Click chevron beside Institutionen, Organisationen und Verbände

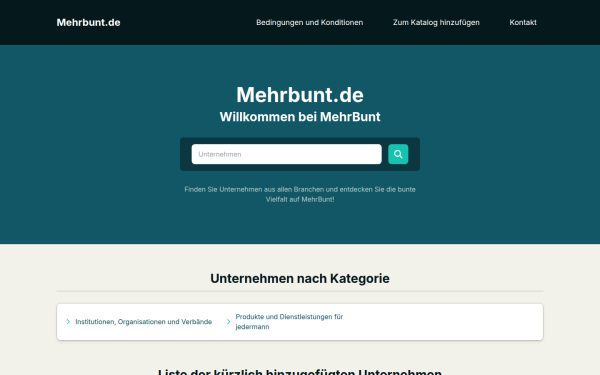[x=68, y=322]
